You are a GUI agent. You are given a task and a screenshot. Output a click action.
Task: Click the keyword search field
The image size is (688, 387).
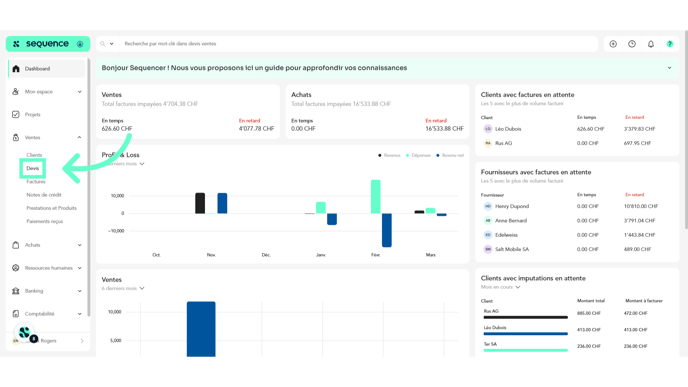[x=358, y=44]
